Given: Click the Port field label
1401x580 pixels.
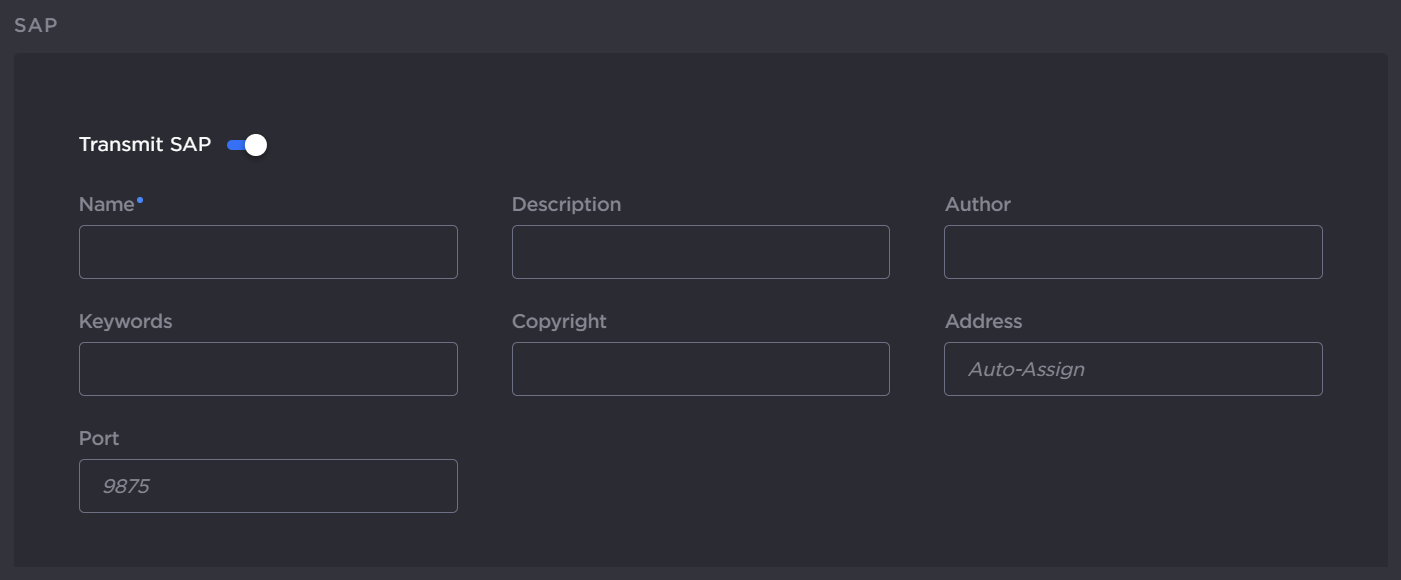Looking at the screenshot, I should pyautogui.click(x=99, y=439).
